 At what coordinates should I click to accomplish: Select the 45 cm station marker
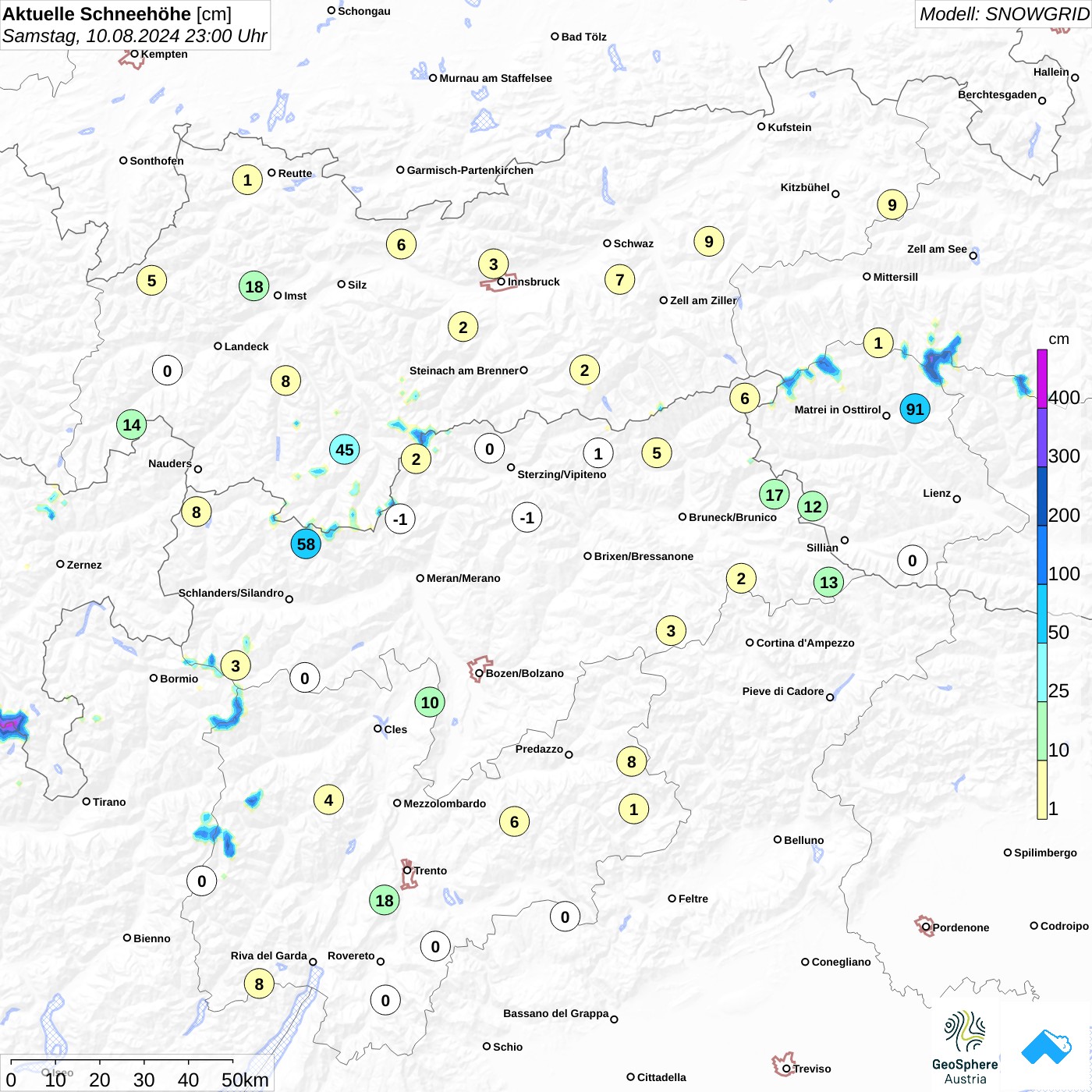pyautogui.click(x=344, y=449)
